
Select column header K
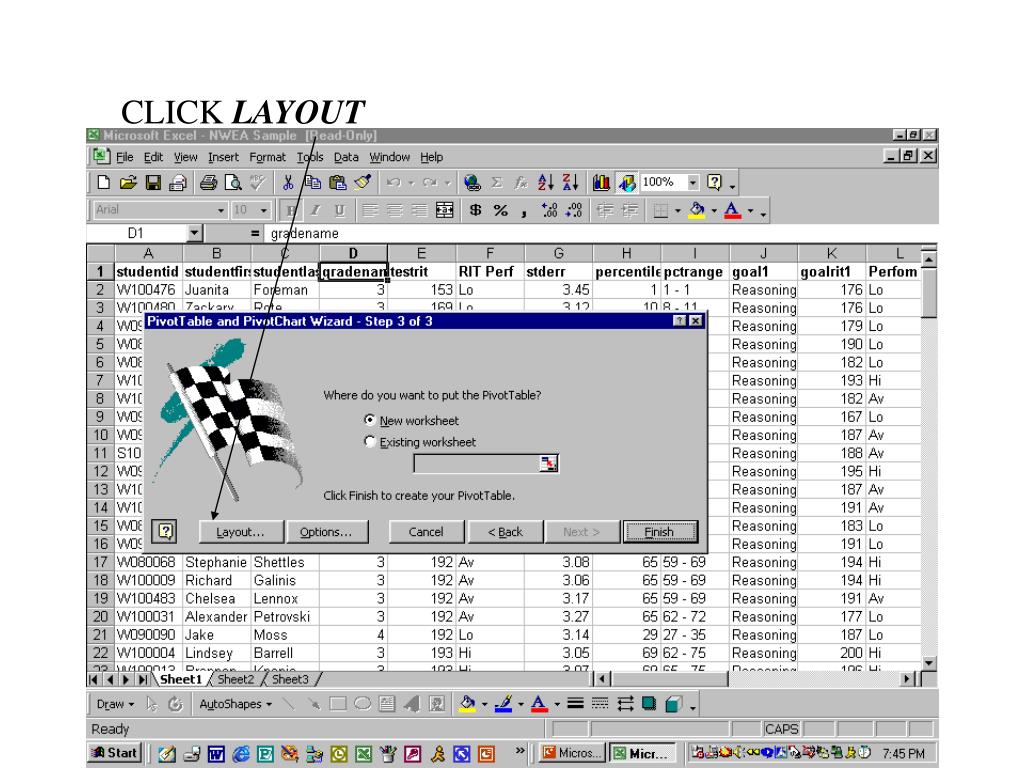pos(831,253)
